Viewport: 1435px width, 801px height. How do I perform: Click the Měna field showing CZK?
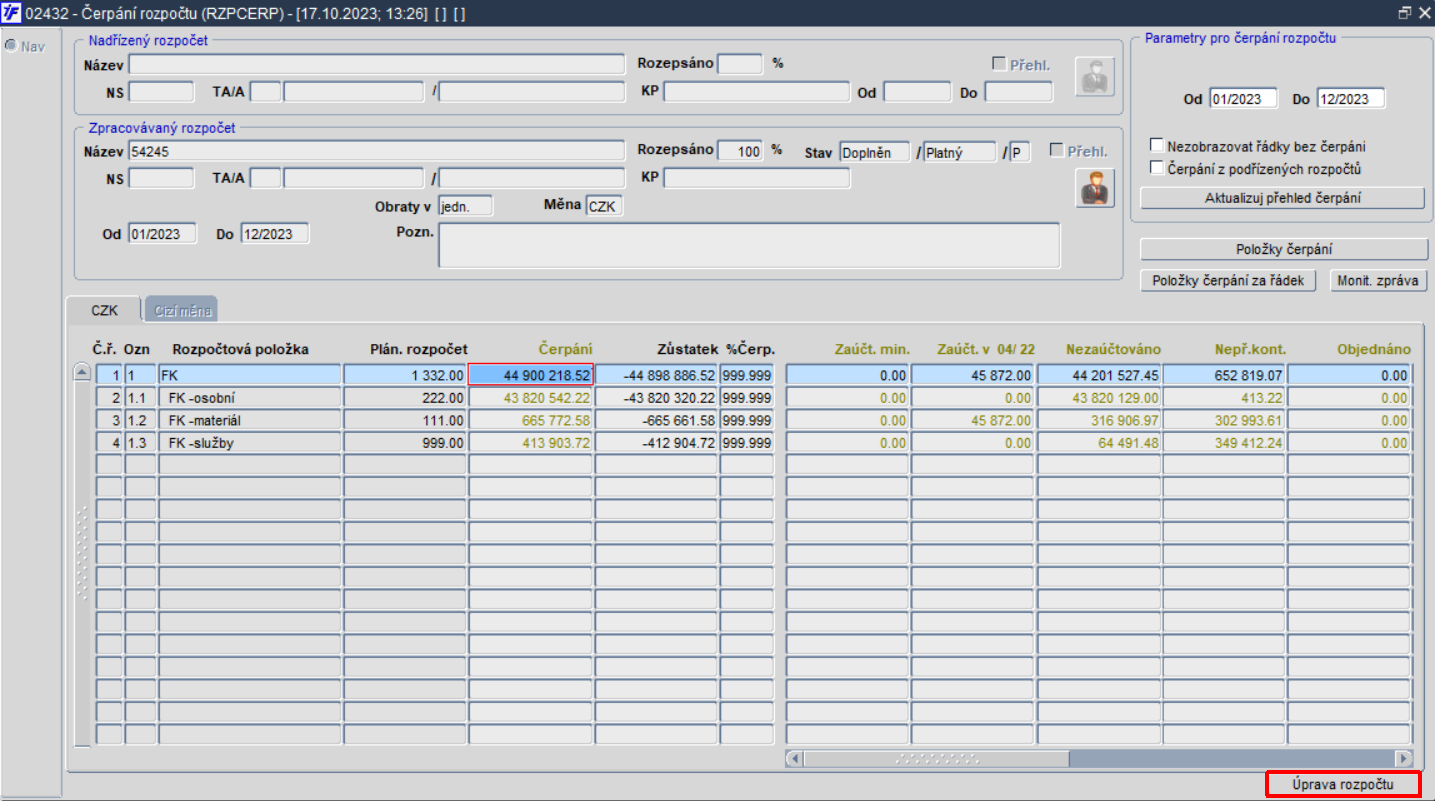[604, 206]
